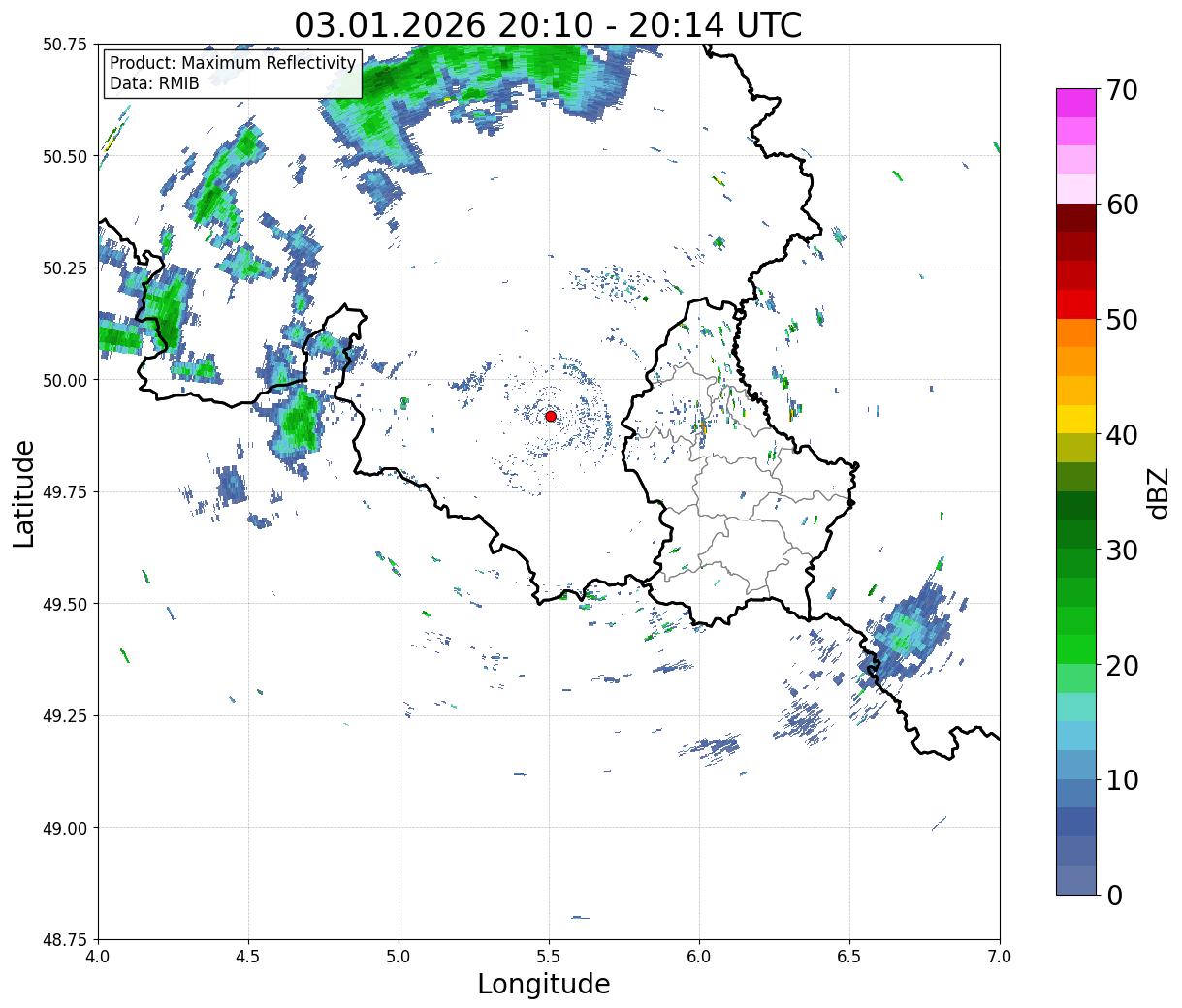The width and height of the screenshot is (1182, 1008).
Task: Click the longitude tick label 6.5
Action: tap(849, 956)
